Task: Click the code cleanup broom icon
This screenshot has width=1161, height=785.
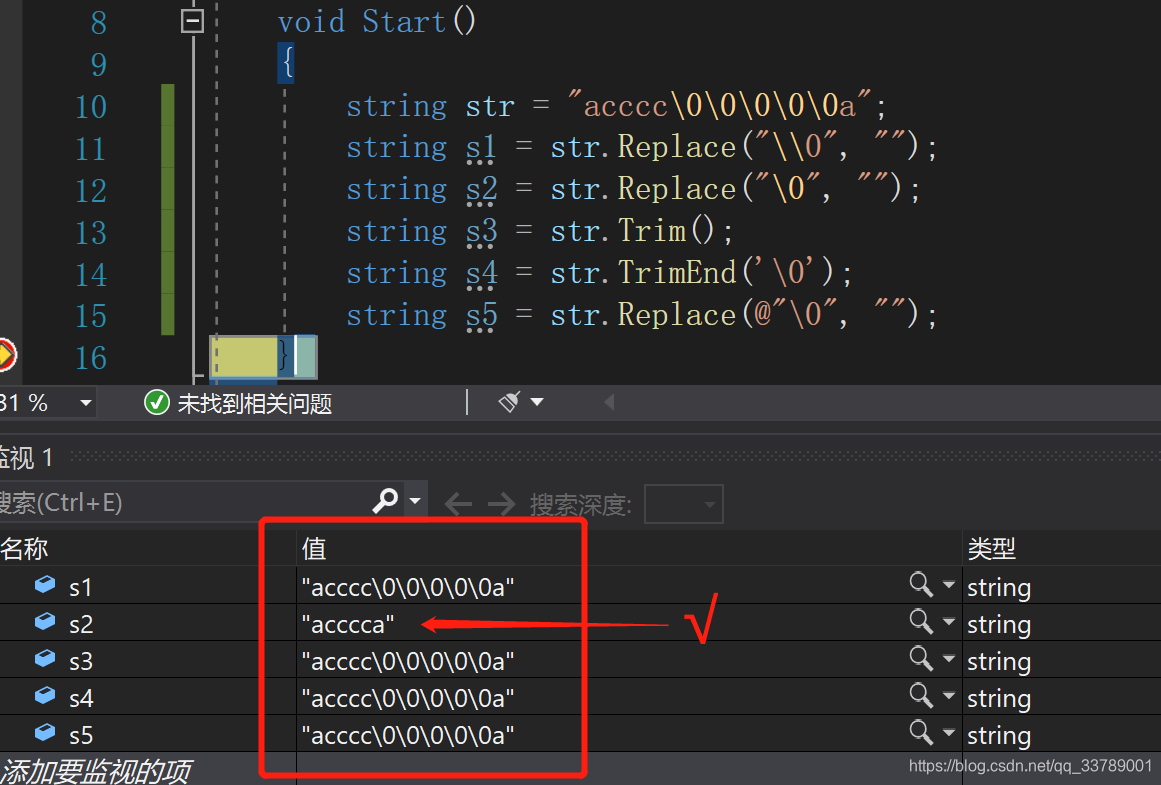Action: [509, 402]
